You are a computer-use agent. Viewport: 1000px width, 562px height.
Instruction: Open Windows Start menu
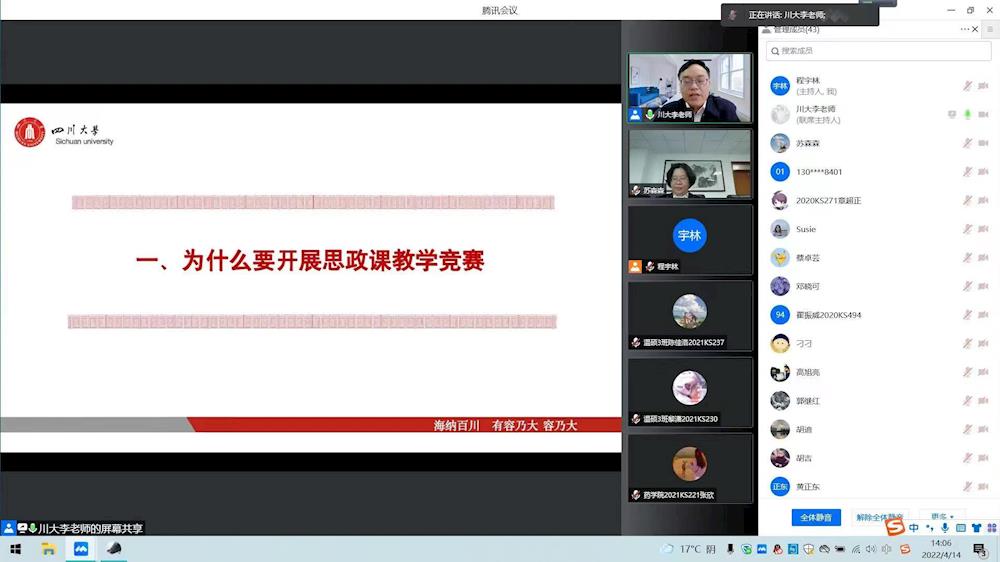(16, 549)
